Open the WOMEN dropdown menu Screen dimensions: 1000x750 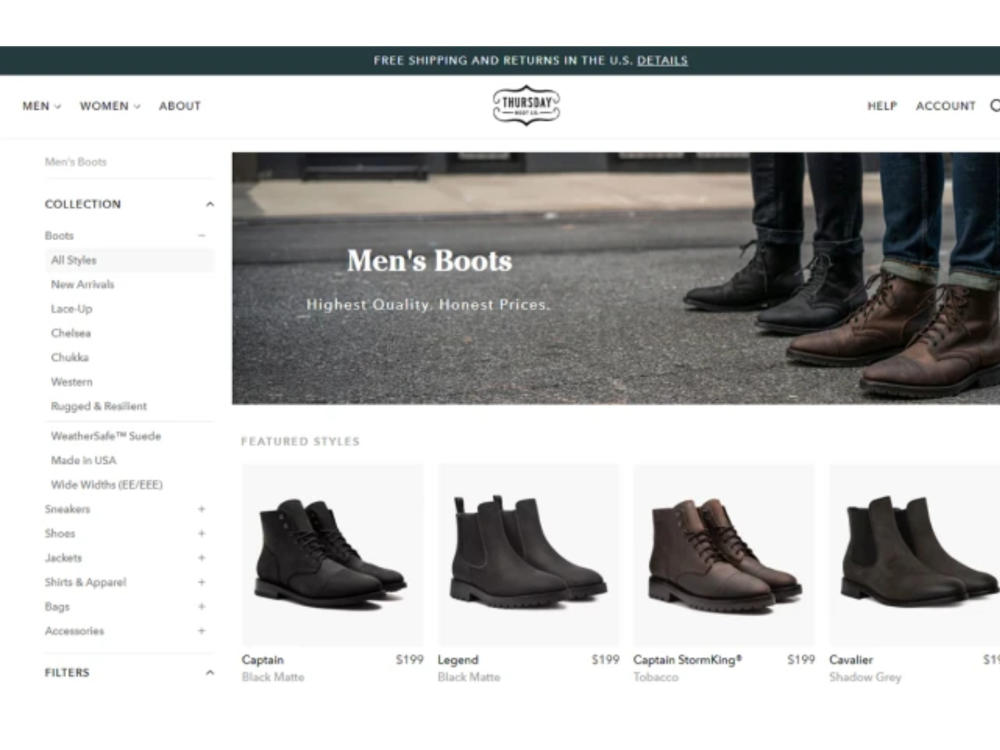110,106
